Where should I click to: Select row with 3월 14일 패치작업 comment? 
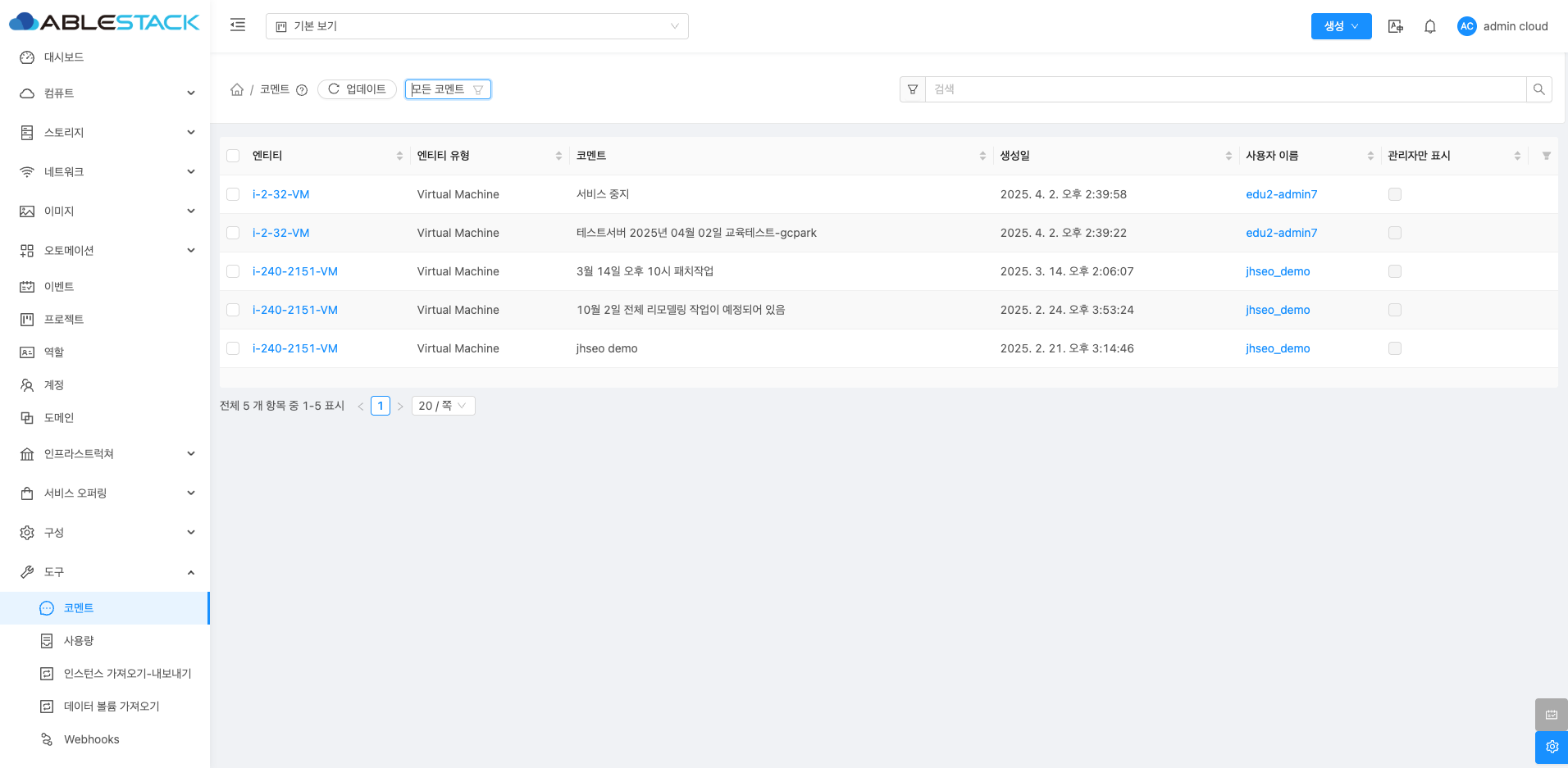[233, 271]
